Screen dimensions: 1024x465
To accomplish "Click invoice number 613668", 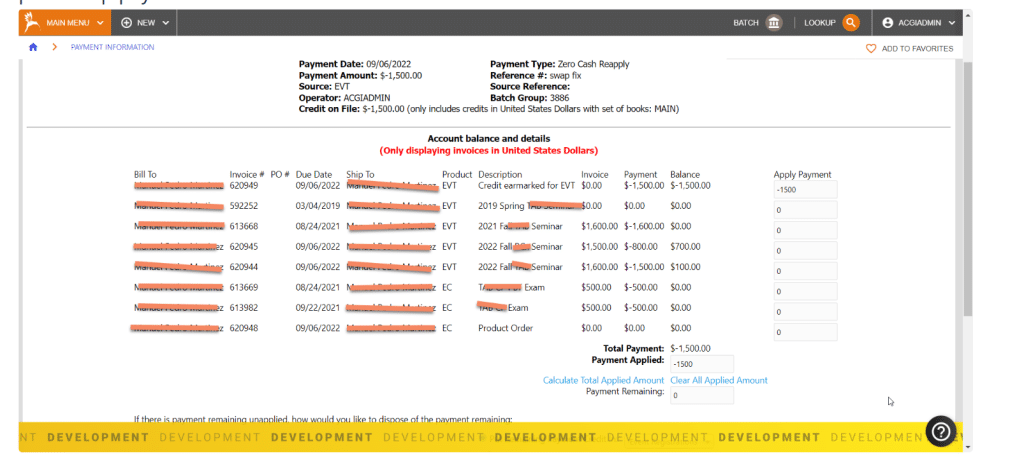I will coord(244,226).
